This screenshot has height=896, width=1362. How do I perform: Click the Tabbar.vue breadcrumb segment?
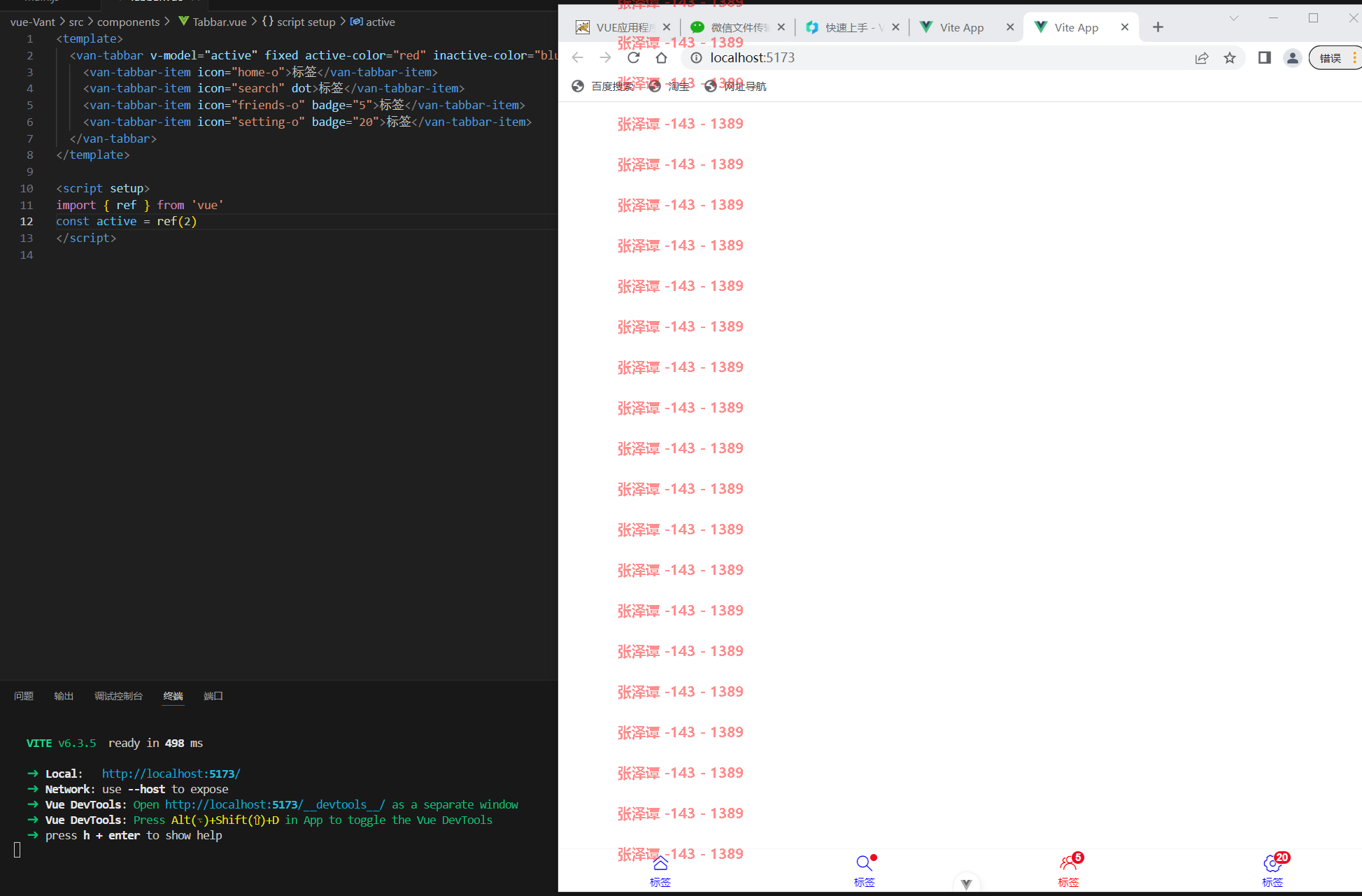tap(212, 22)
